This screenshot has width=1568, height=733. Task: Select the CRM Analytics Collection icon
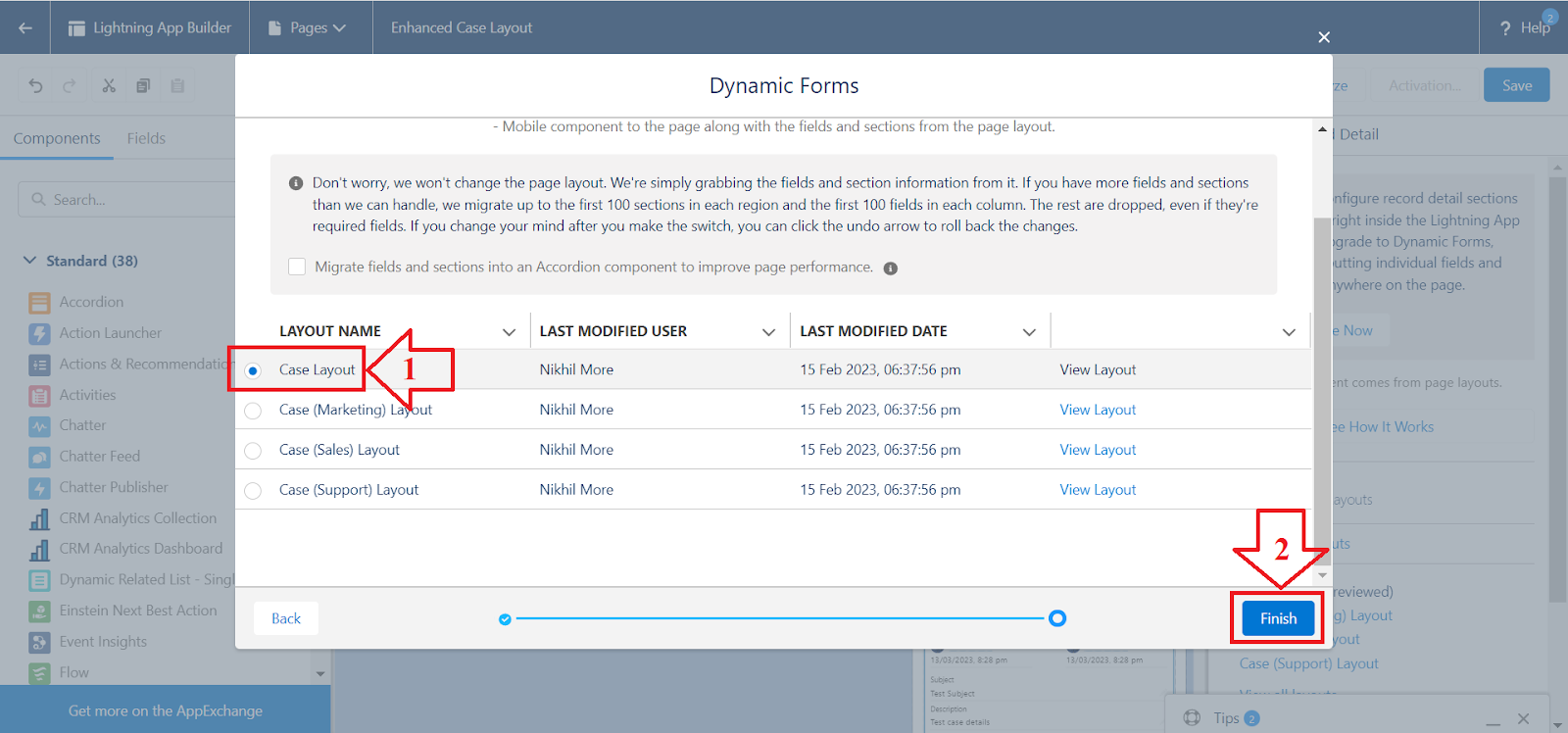39,518
